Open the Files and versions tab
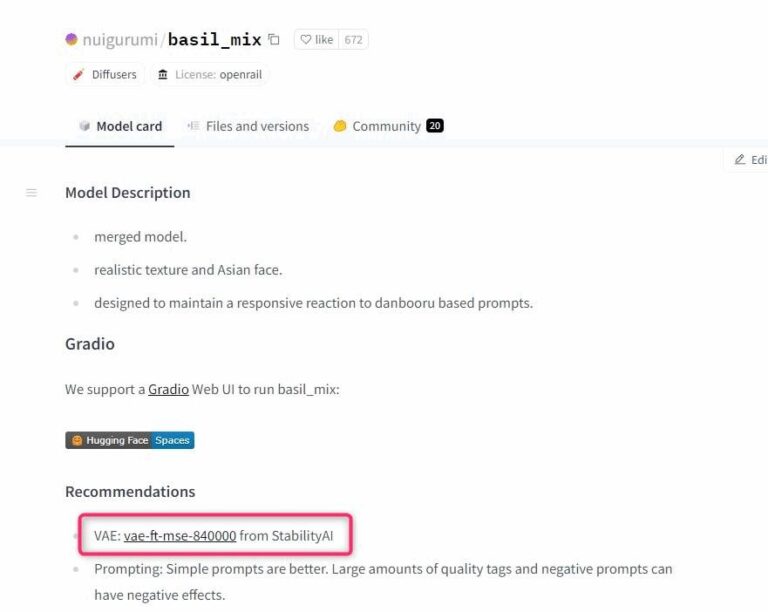This screenshot has height=612, width=768. 248,126
